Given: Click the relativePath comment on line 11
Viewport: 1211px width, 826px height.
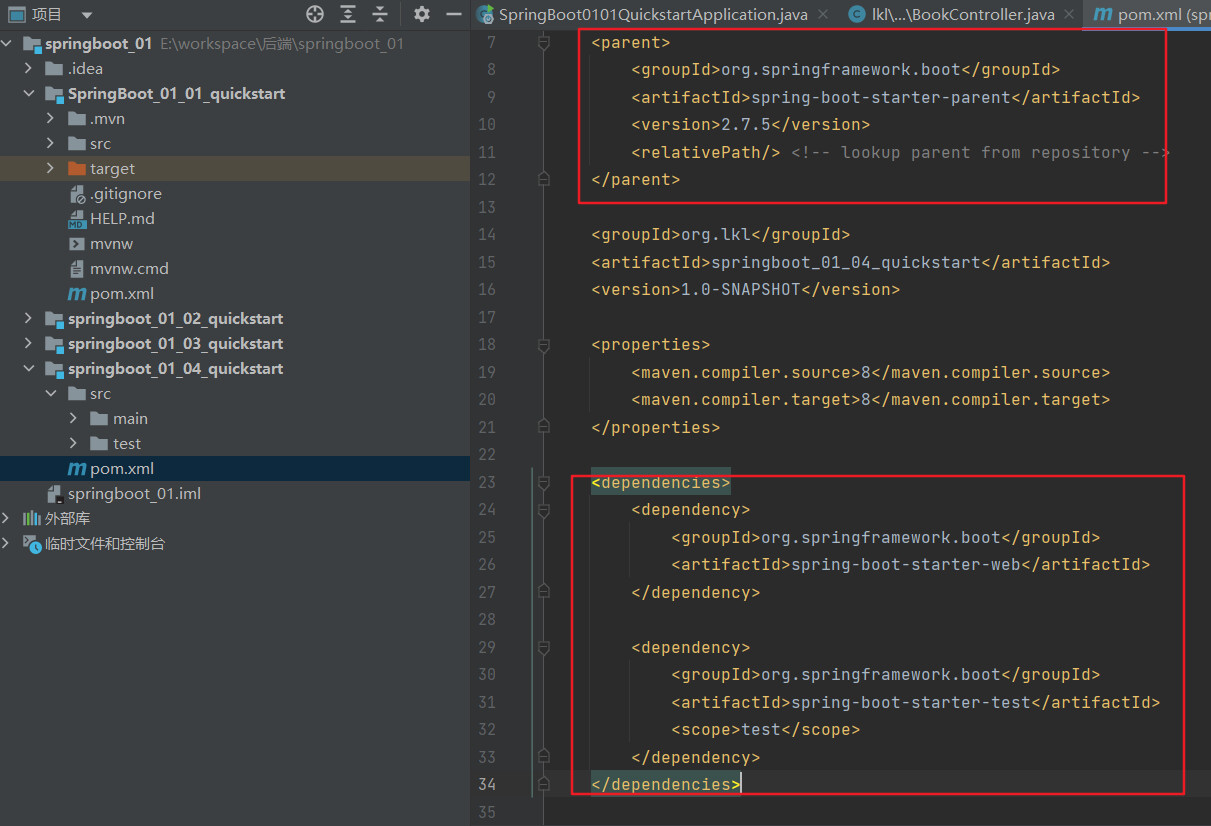Looking at the screenshot, I should tap(980, 153).
